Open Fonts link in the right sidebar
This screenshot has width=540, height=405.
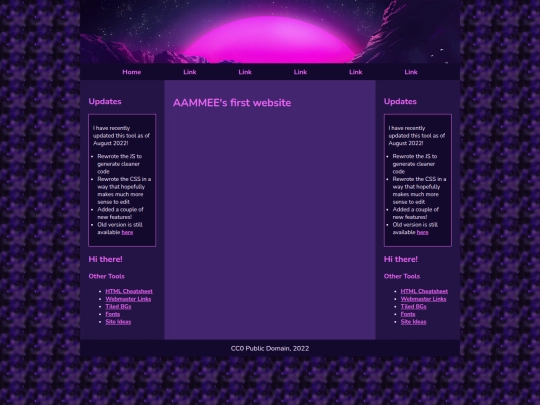(x=408, y=314)
